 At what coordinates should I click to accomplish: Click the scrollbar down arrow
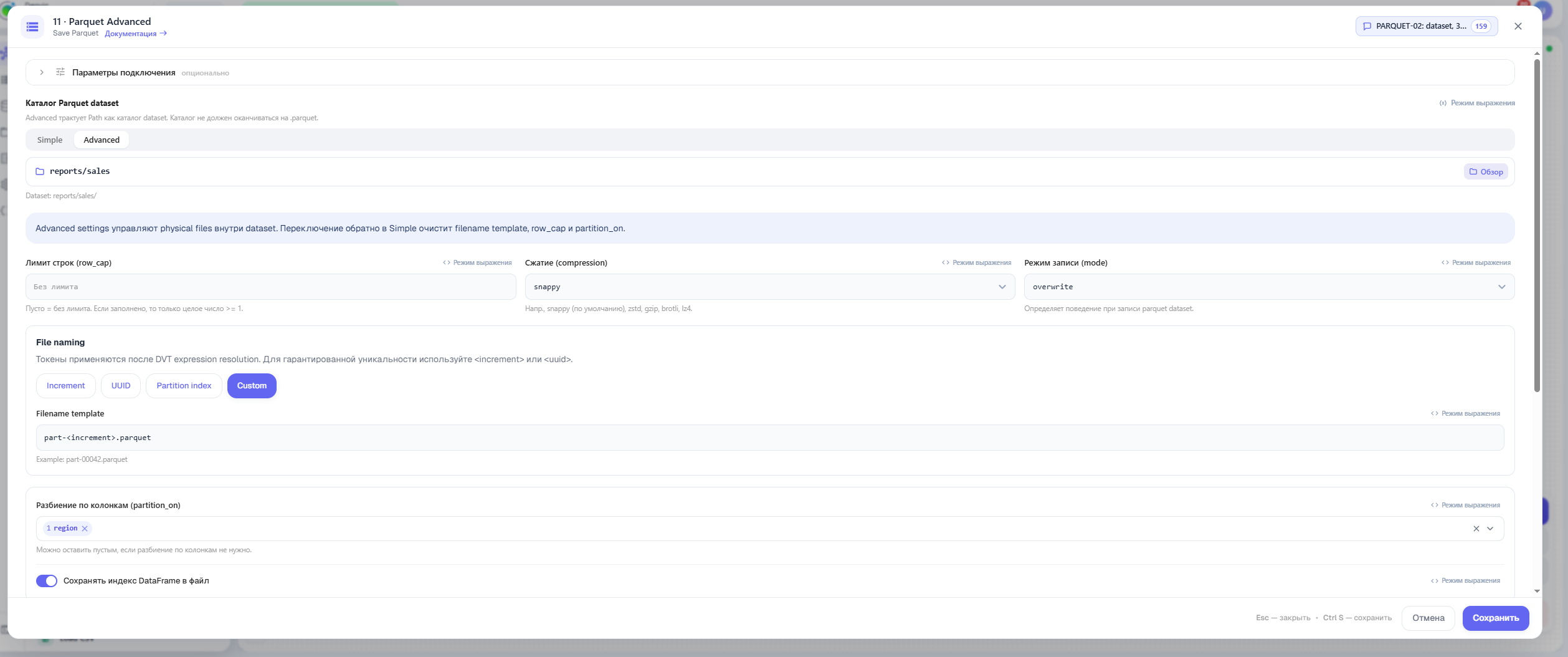coord(1537,591)
